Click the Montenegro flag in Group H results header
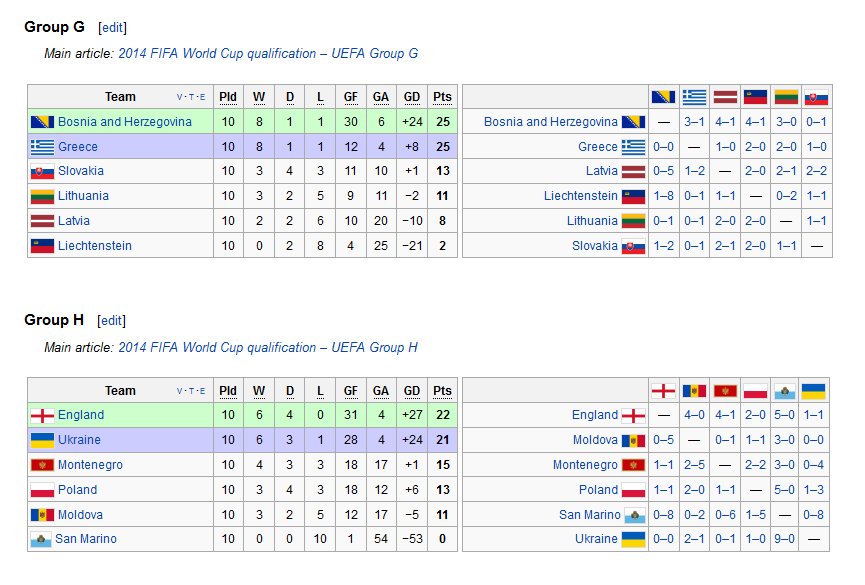This screenshot has width=865, height=585. tap(725, 391)
